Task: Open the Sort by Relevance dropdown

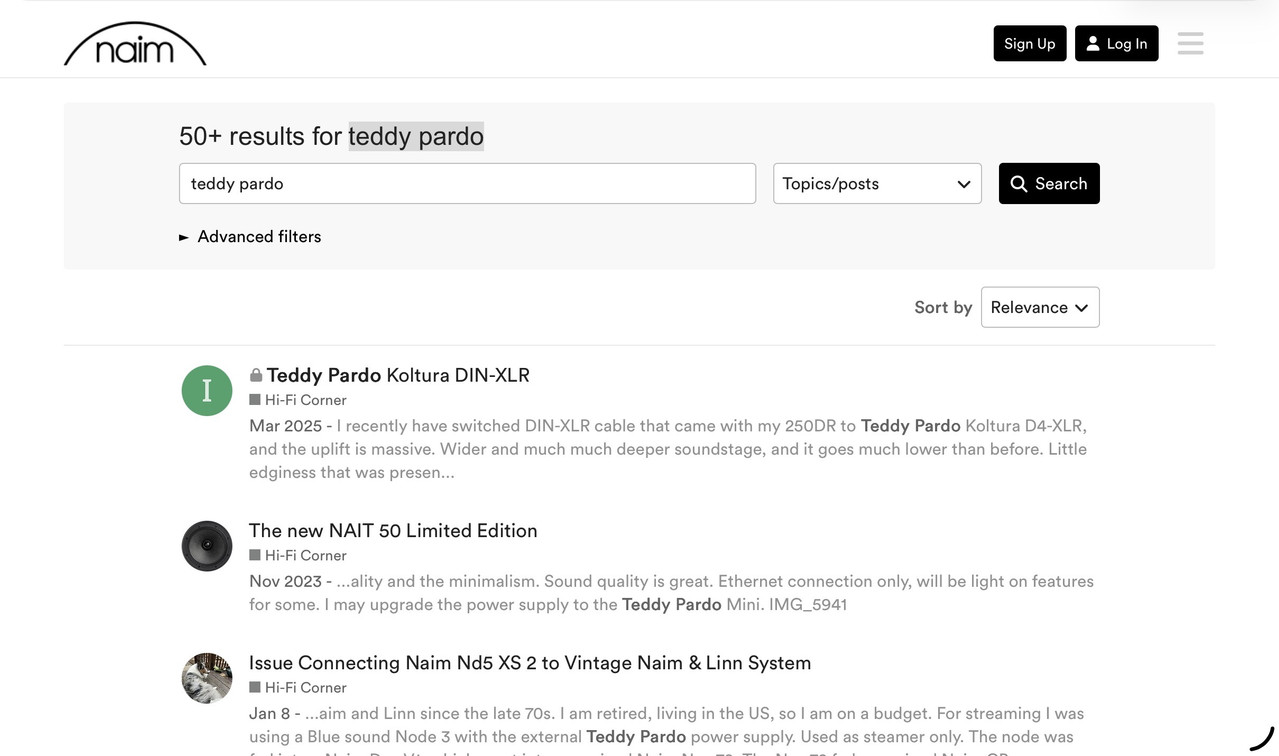Action: pos(1040,307)
